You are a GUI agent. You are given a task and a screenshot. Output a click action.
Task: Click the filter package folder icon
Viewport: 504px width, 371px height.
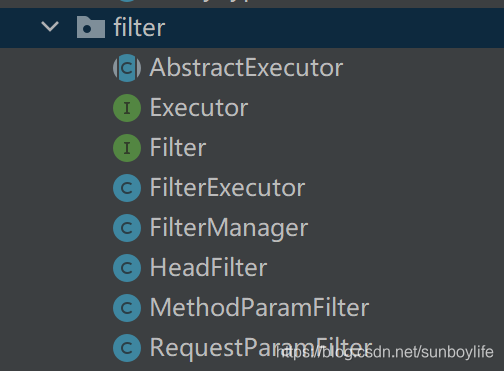[91, 27]
